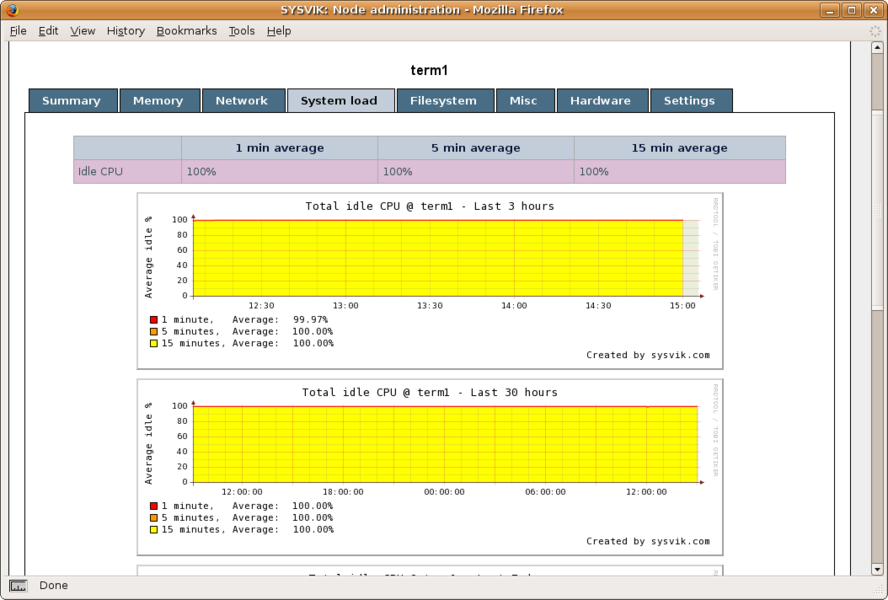The width and height of the screenshot is (888, 600).
Task: Click the 15 min average column header
Action: [680, 148]
